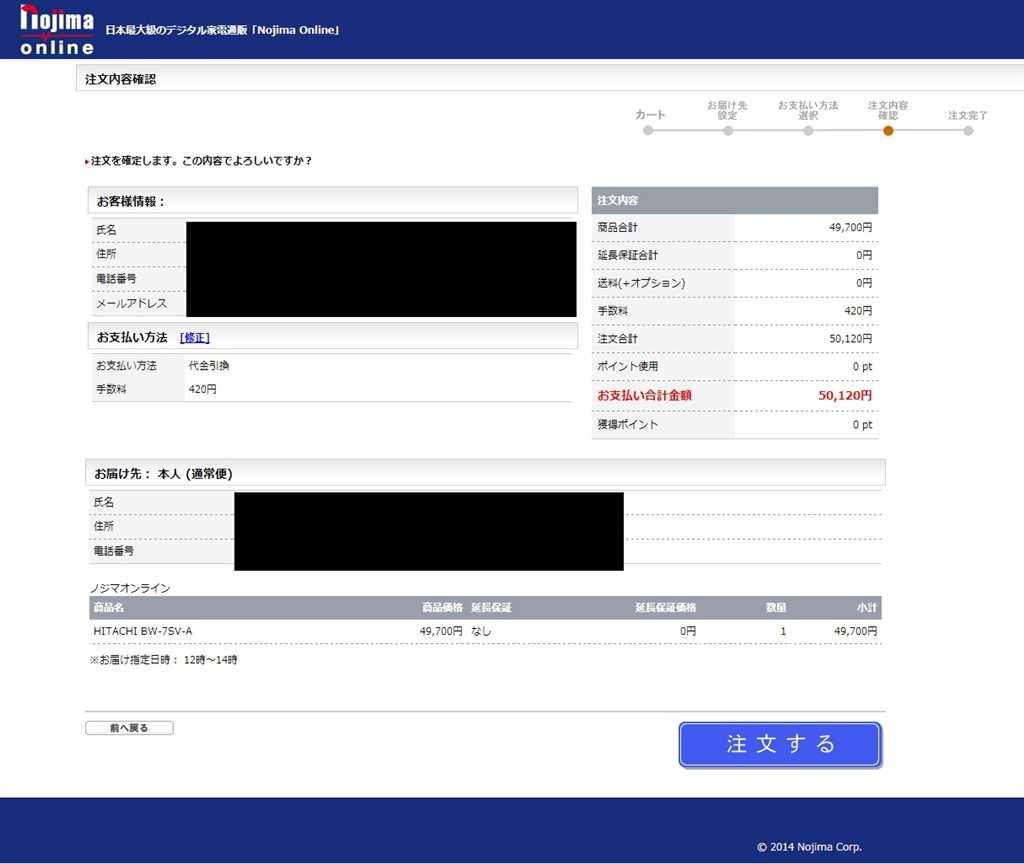Click the header tagline 日本最大級のデジタル家電通販
This screenshot has height=864, width=1024.
pyautogui.click(x=222, y=30)
